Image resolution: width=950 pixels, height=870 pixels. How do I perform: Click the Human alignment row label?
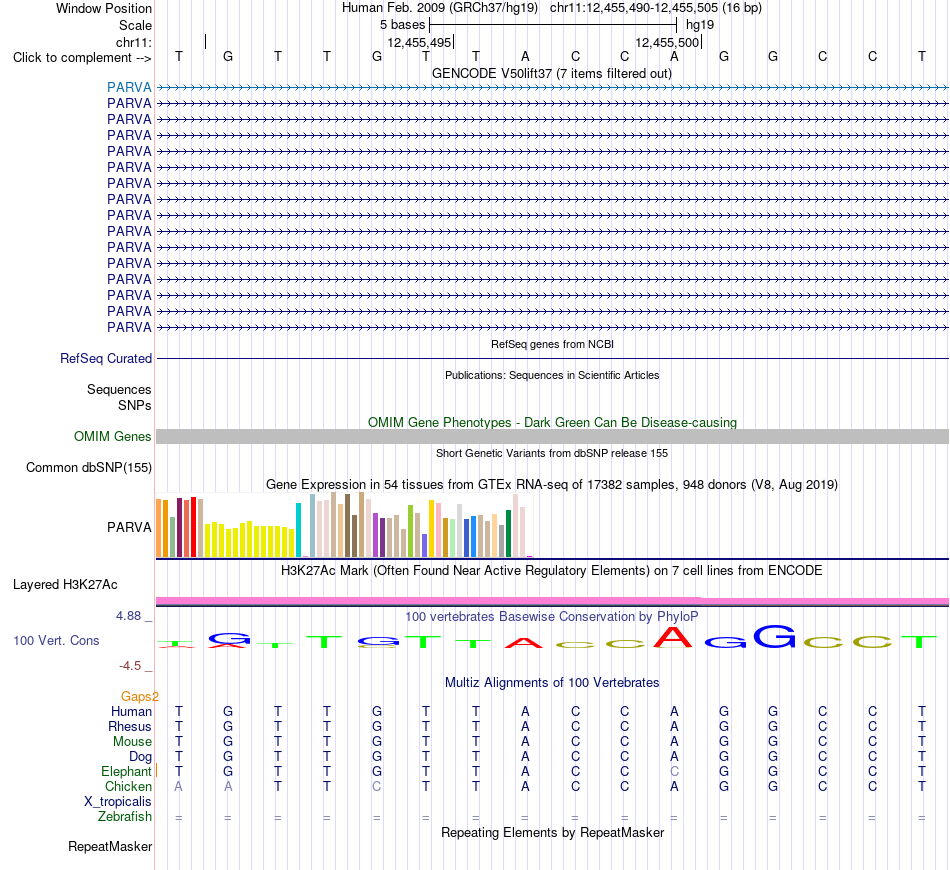[x=131, y=711]
